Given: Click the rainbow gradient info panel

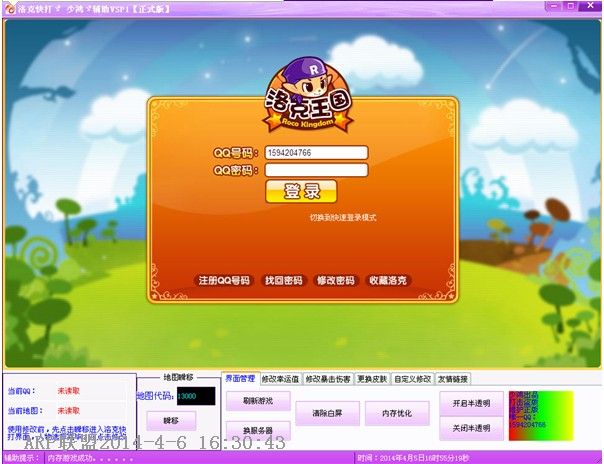Looking at the screenshot, I should [x=541, y=416].
